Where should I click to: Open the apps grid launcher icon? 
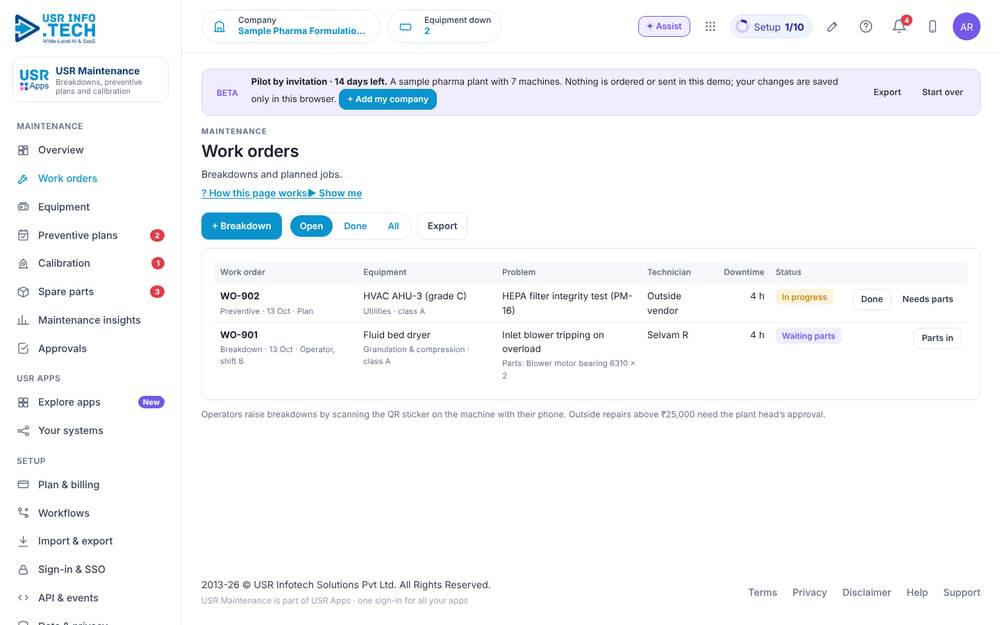point(710,26)
